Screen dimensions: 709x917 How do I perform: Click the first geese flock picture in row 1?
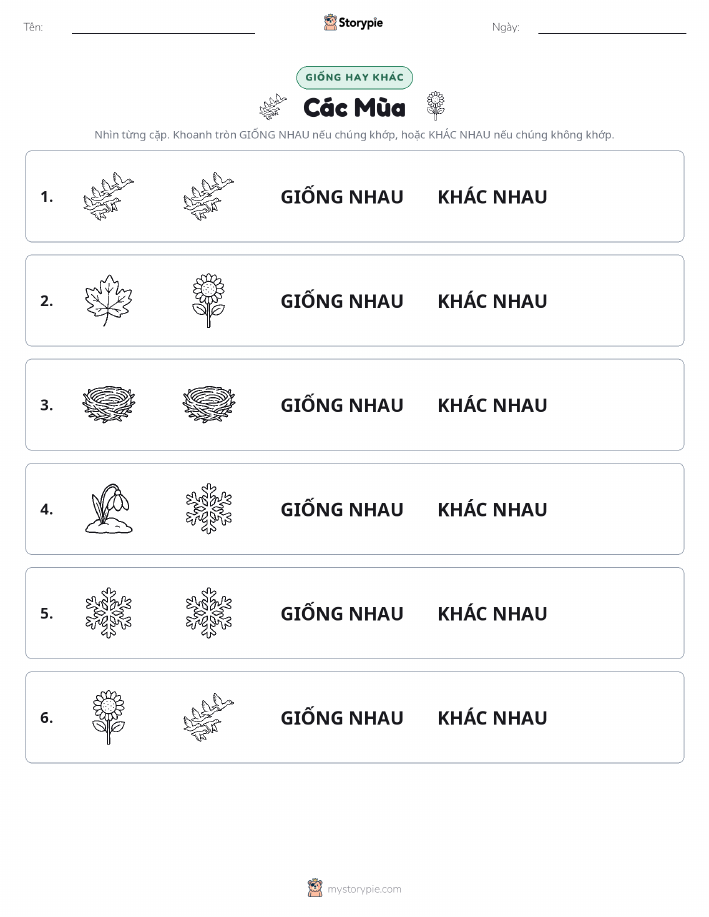click(x=108, y=196)
